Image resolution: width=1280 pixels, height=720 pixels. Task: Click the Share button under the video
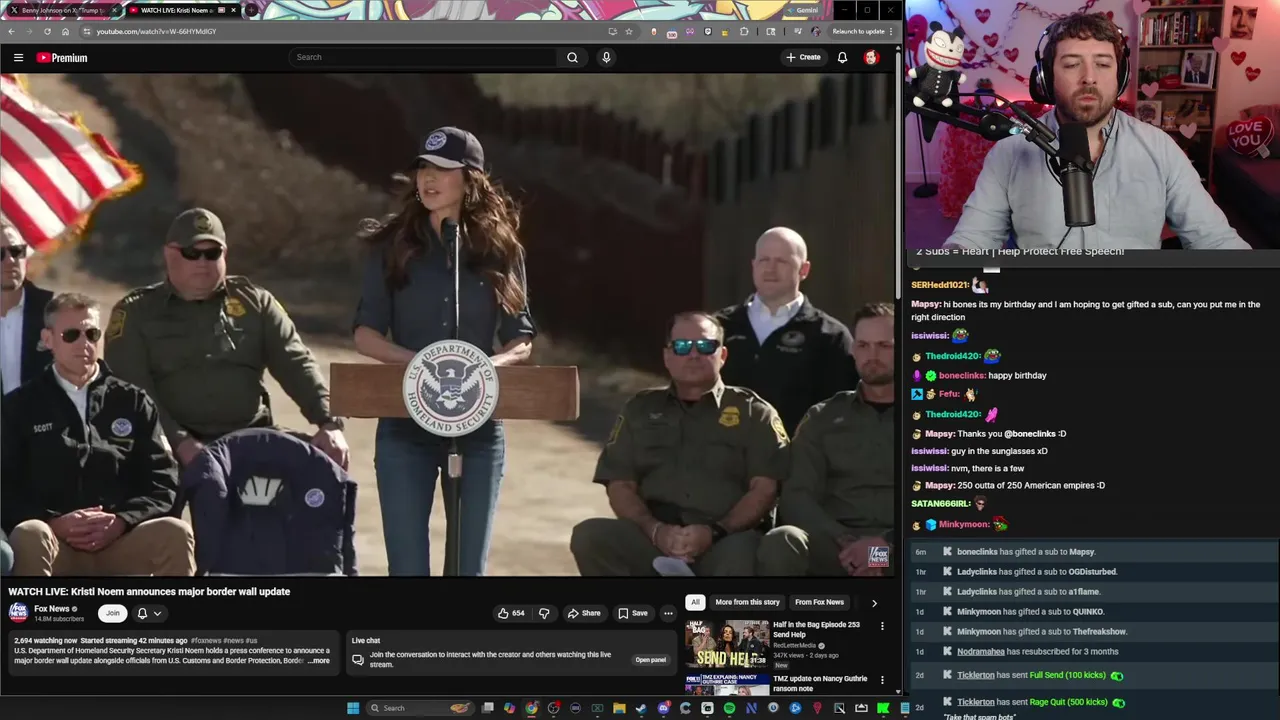584,613
